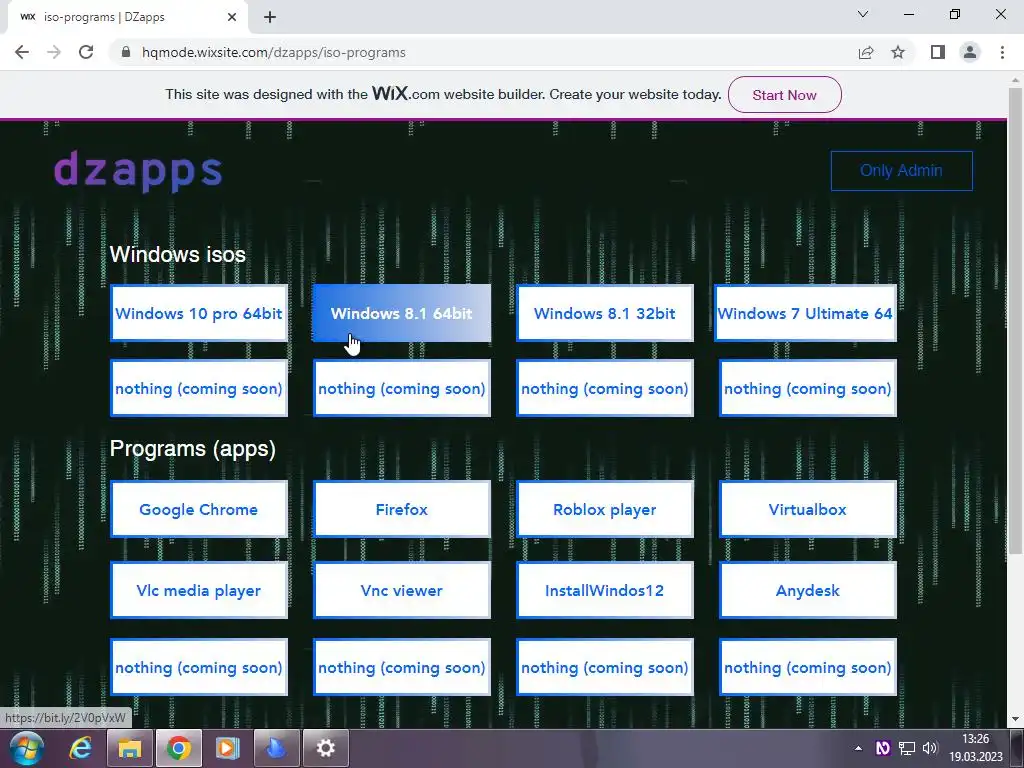The height and width of the screenshot is (768, 1024).
Task: Open the Only Admin page
Action: [901, 170]
